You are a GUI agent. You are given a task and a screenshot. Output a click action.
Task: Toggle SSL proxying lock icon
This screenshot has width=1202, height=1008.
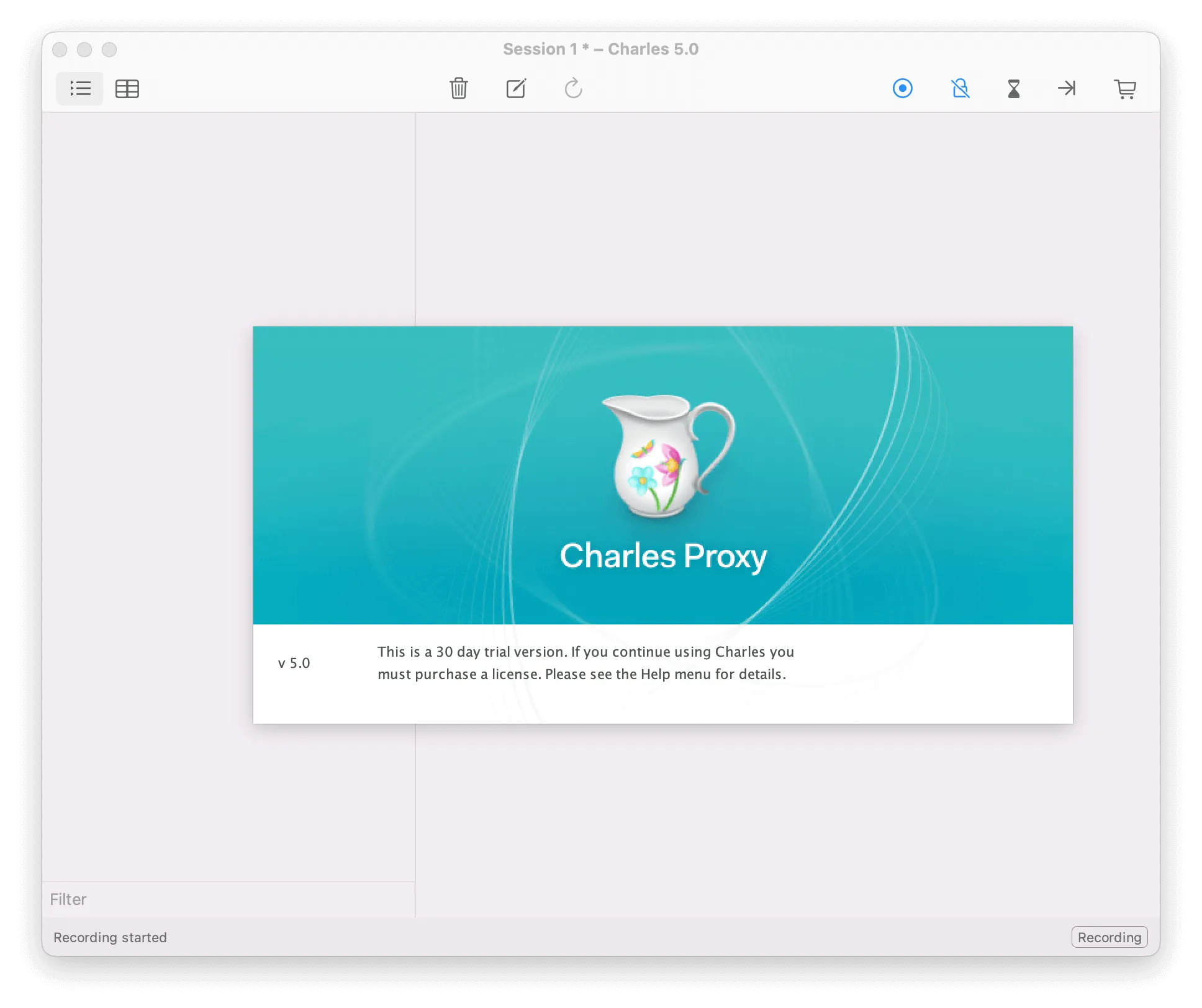(960, 88)
